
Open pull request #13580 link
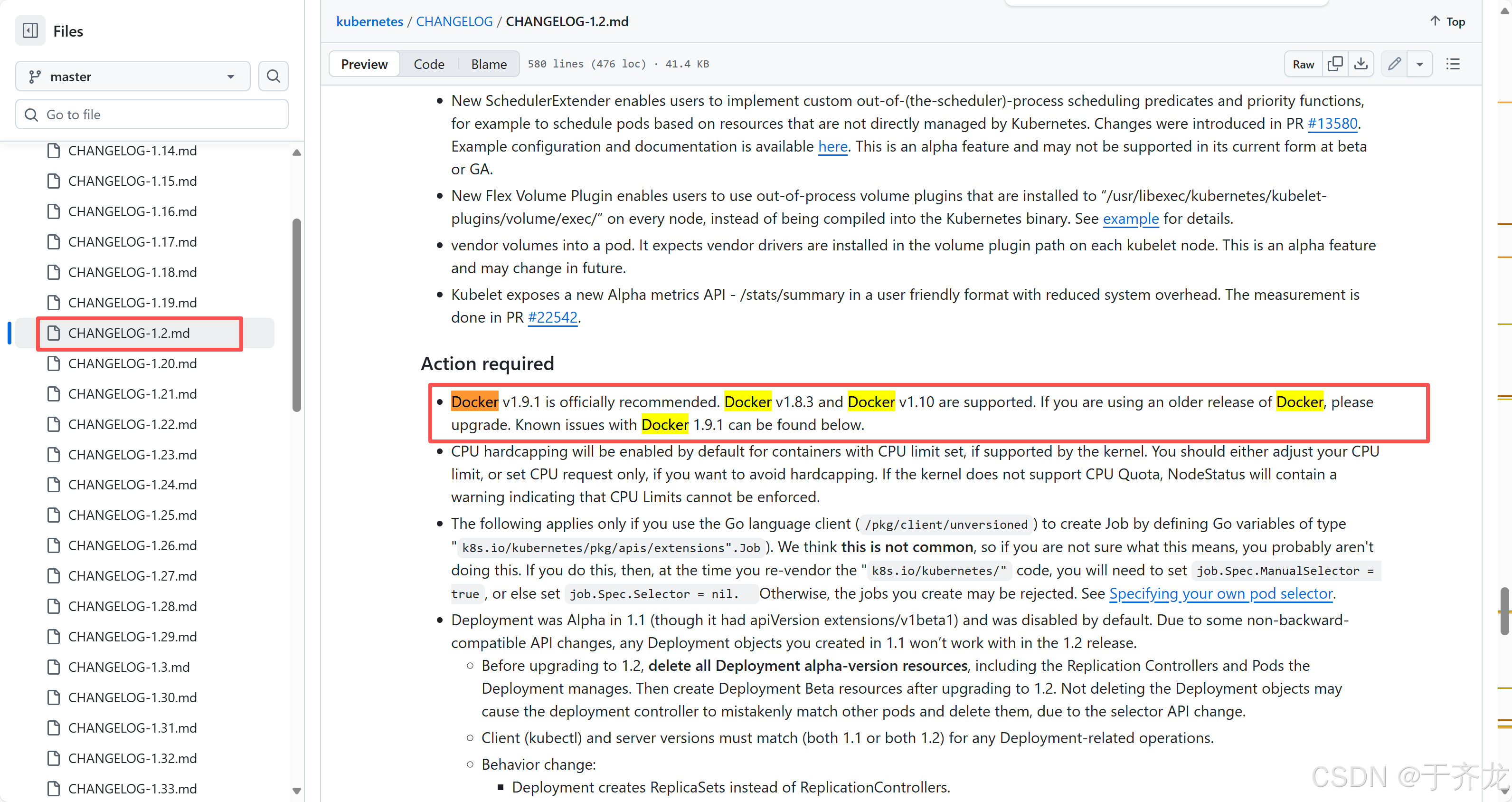(x=1332, y=124)
